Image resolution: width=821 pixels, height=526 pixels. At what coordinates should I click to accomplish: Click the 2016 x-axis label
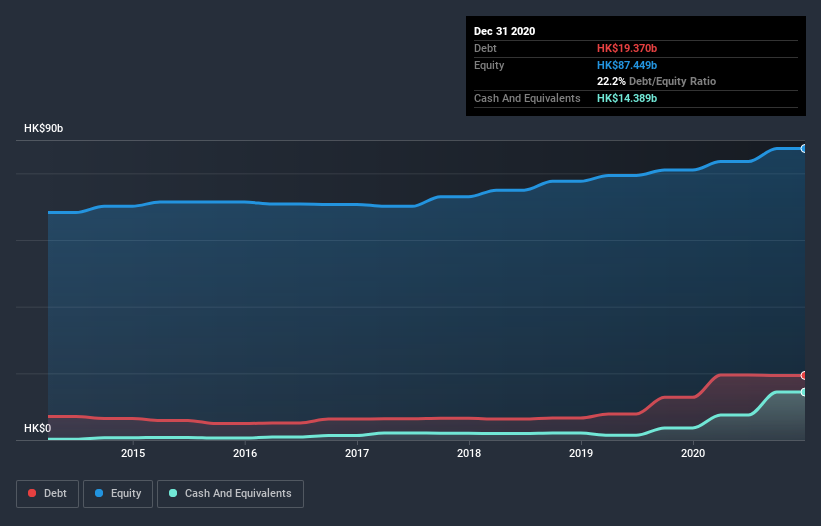(x=245, y=453)
